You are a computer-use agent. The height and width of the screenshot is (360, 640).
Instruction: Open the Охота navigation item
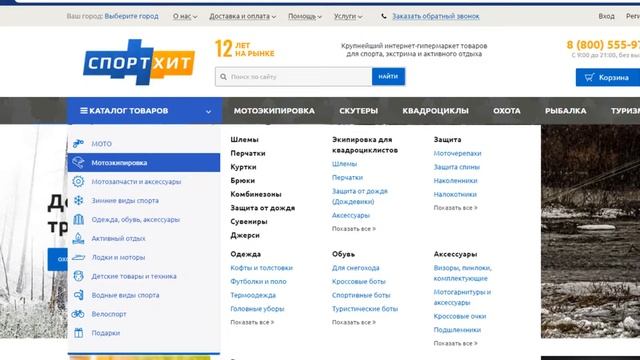pyautogui.click(x=507, y=111)
